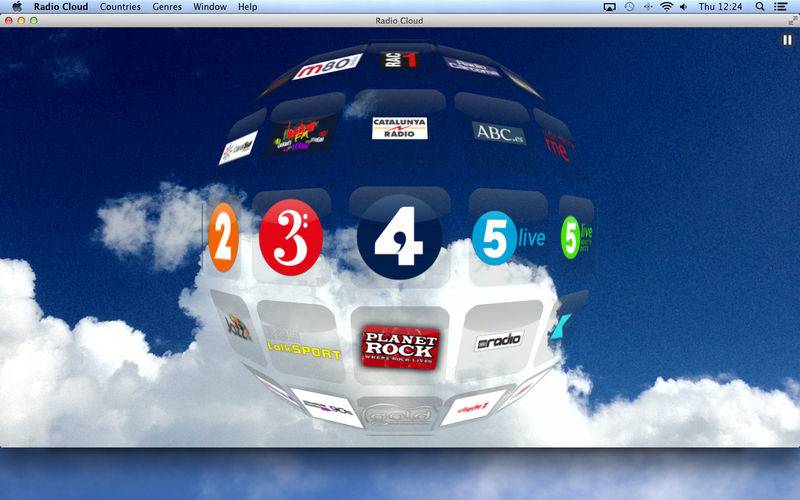Open the AirPlay display menu
This screenshot has width=800, height=500.
click(610, 7)
